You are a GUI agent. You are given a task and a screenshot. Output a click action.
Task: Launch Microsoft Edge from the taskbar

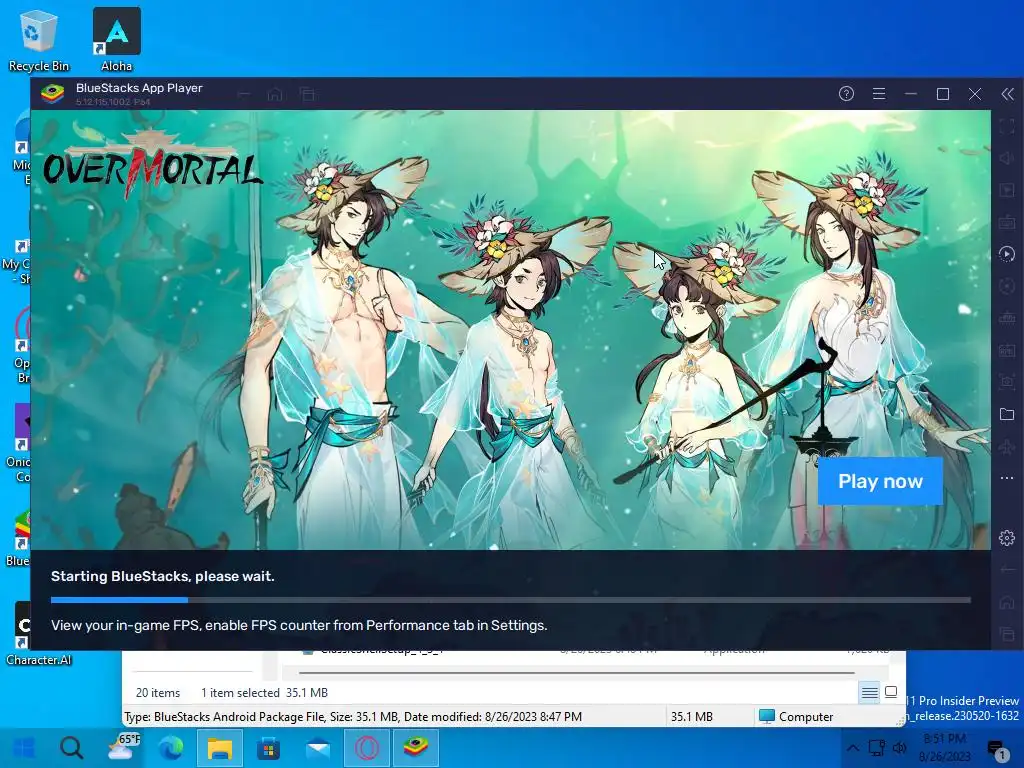pos(171,748)
